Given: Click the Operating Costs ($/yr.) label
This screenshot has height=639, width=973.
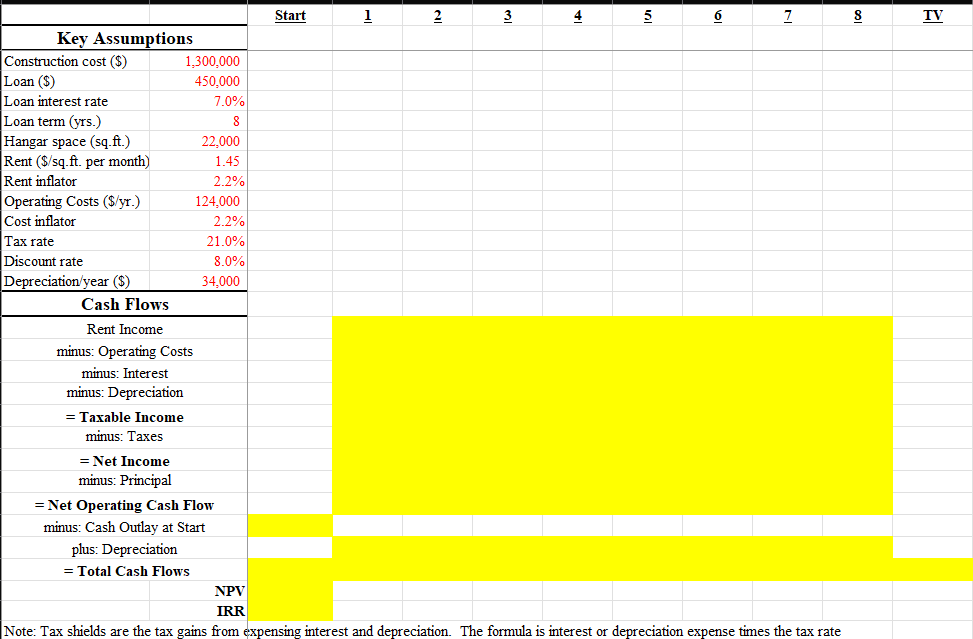Looking at the screenshot, I should tap(72, 201).
